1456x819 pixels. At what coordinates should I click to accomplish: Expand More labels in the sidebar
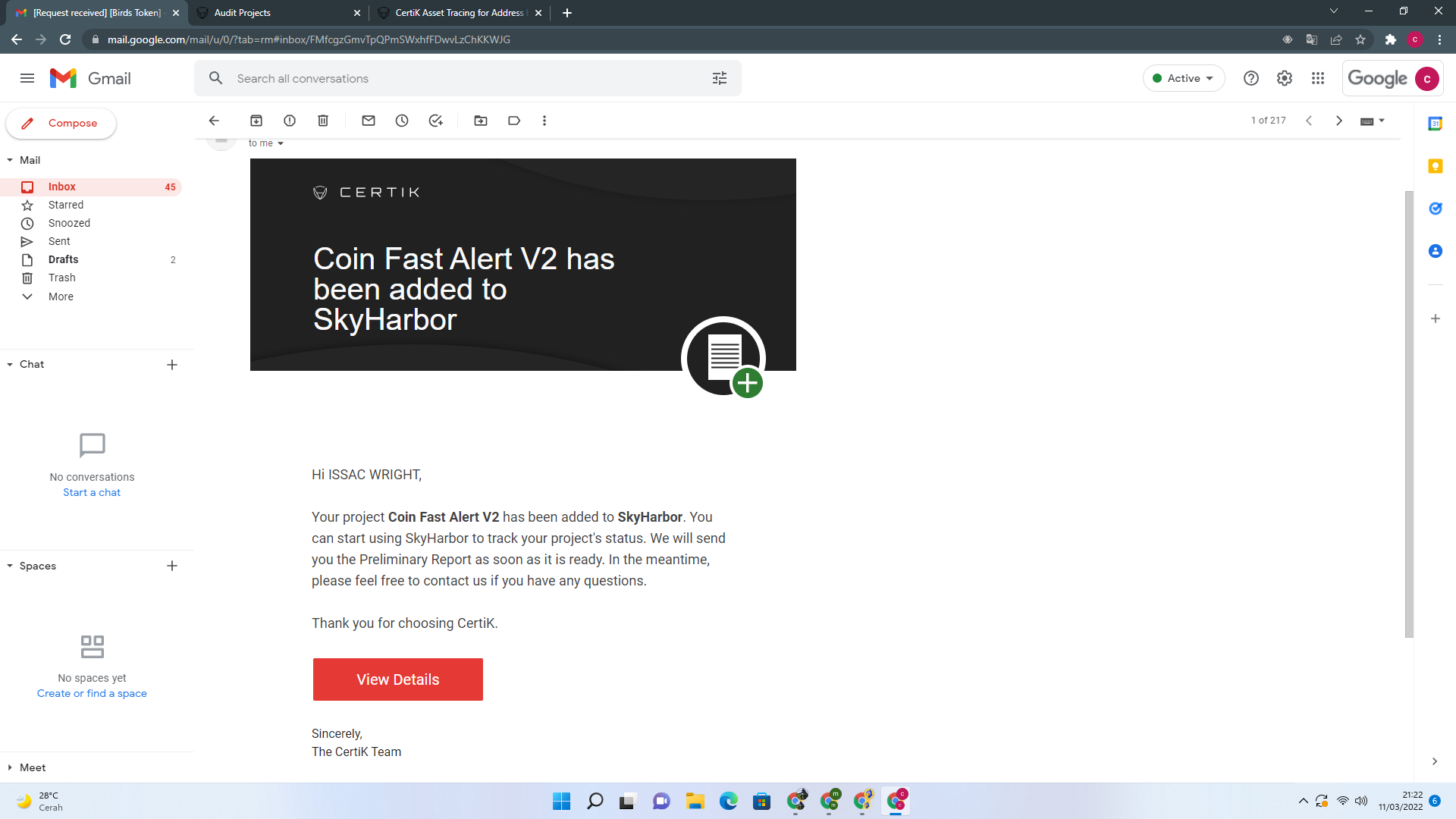click(x=61, y=297)
